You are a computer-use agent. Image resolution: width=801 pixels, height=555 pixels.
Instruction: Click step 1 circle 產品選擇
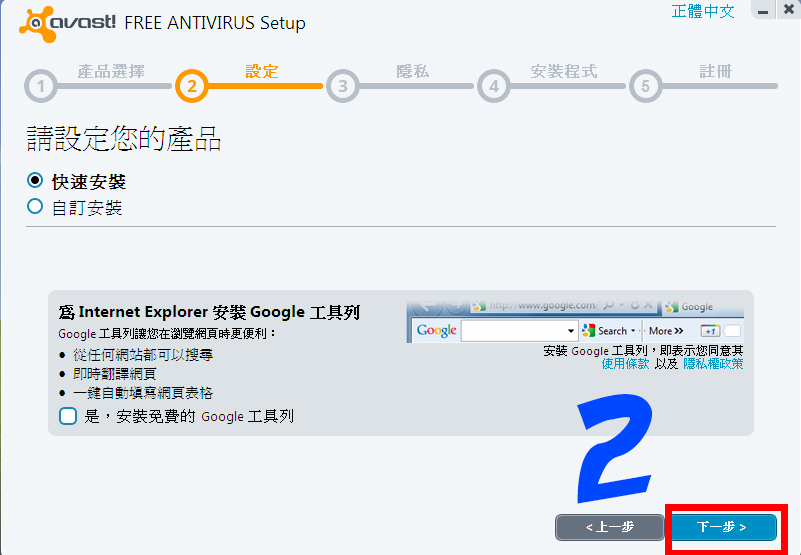pos(40,86)
